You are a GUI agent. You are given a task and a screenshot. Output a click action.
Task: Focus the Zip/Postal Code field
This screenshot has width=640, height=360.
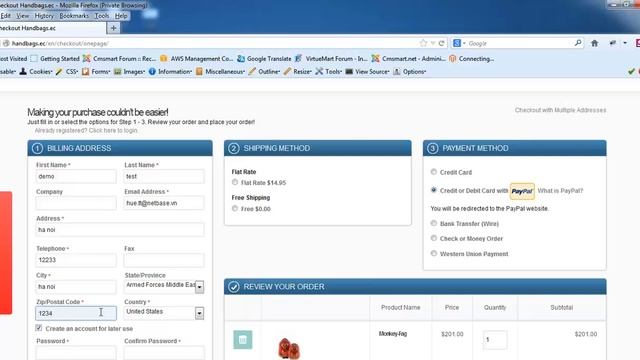[76, 313]
